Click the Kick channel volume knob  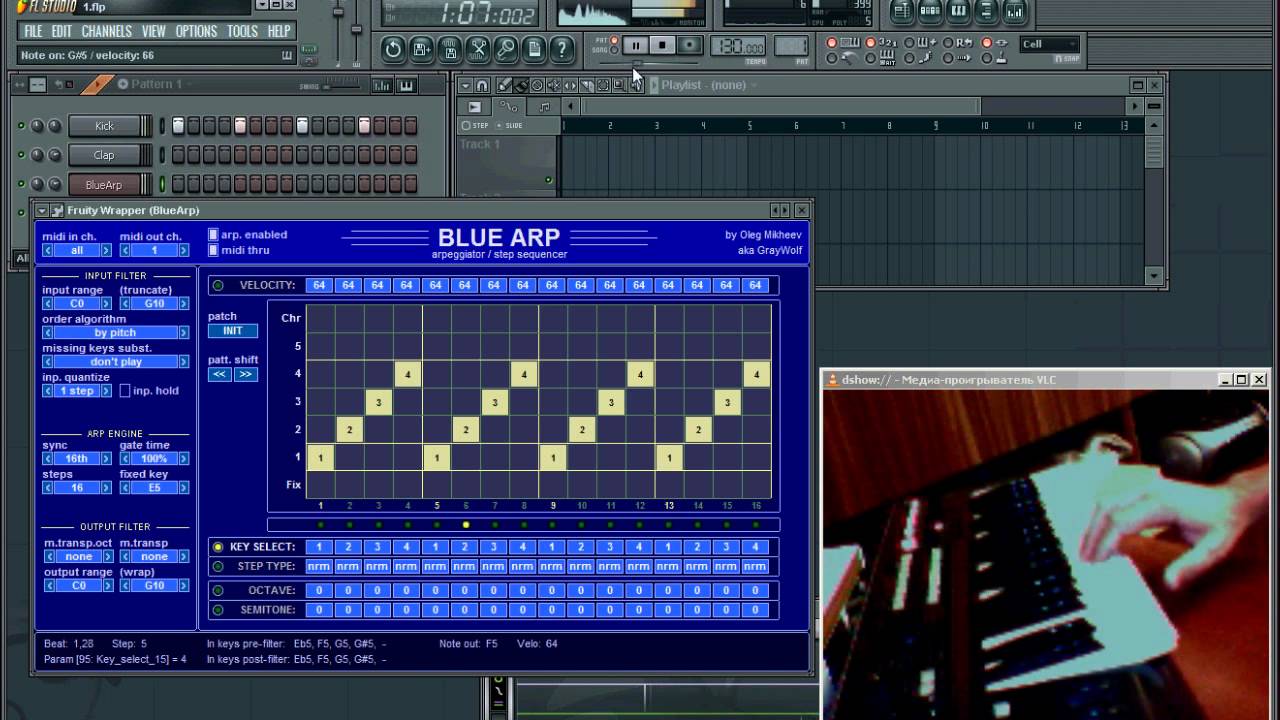click(54, 126)
